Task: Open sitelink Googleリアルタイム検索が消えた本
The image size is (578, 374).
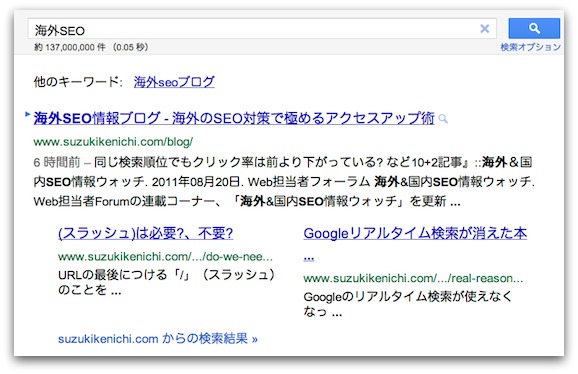Action: [415, 233]
